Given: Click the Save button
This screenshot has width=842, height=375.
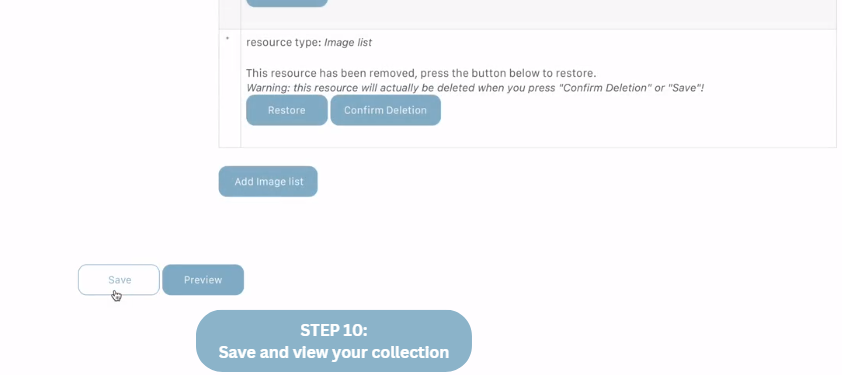Looking at the screenshot, I should click(119, 279).
